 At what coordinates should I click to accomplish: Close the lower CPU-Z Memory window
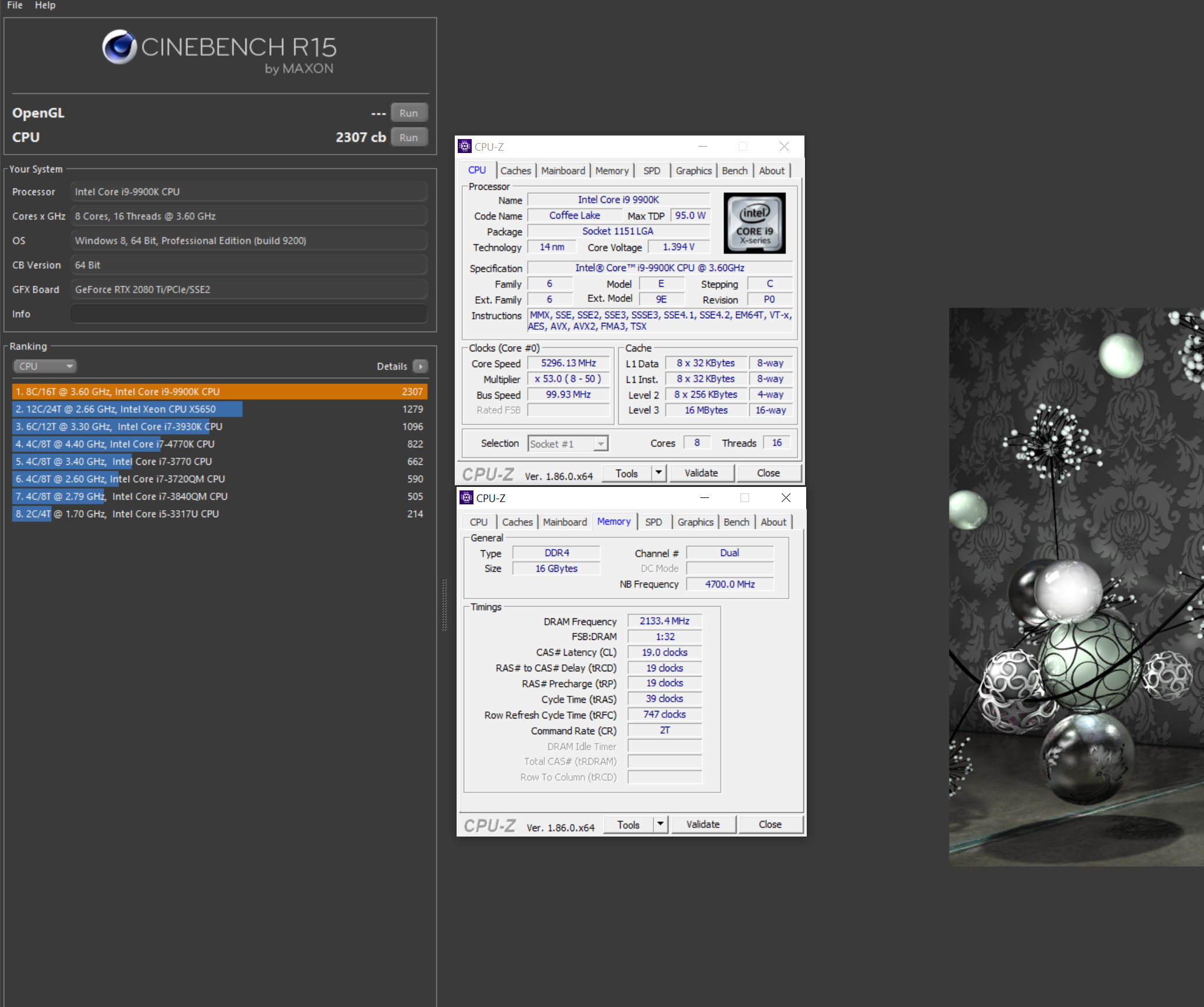[786, 497]
